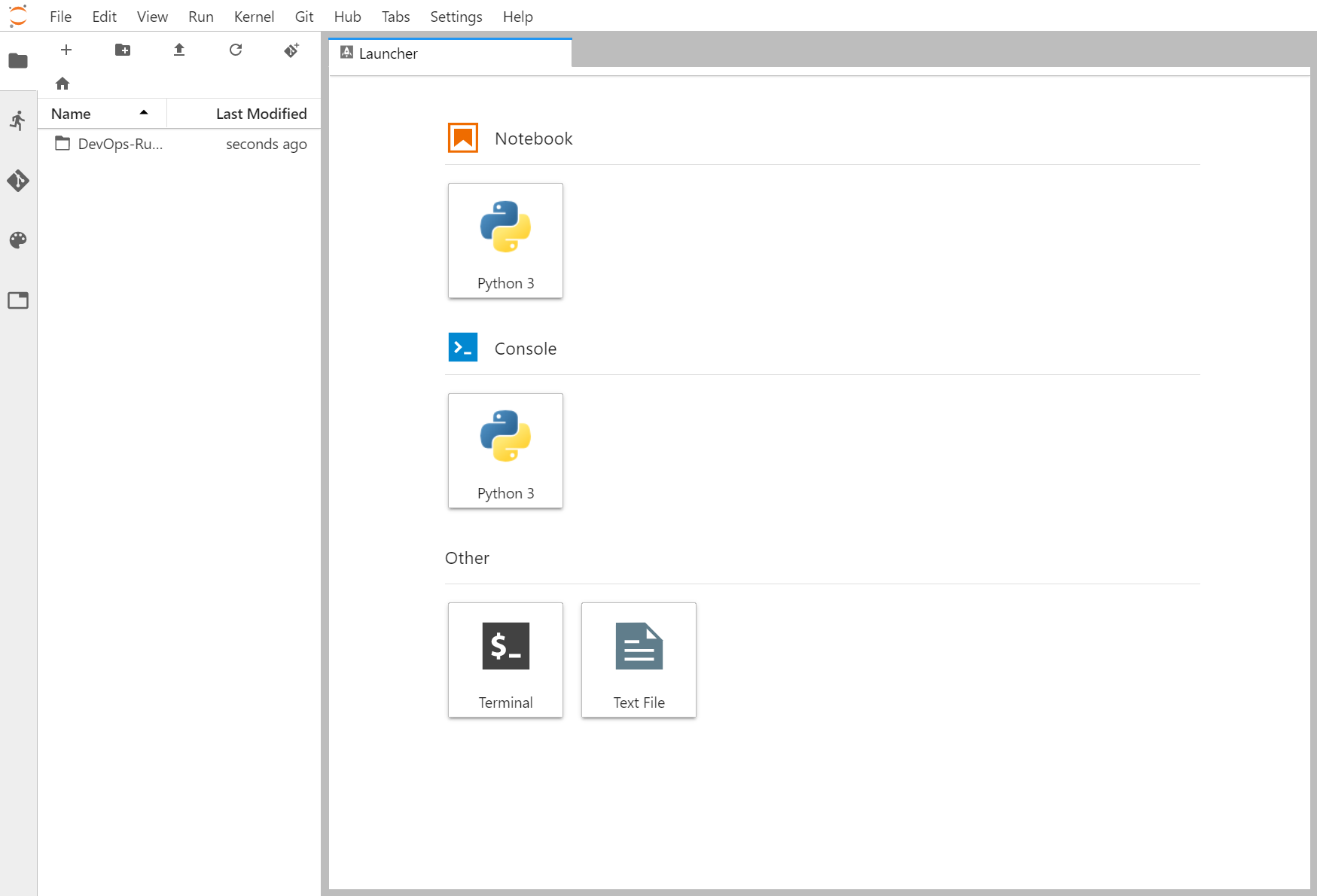Click the New Launcher plus icon

66,50
